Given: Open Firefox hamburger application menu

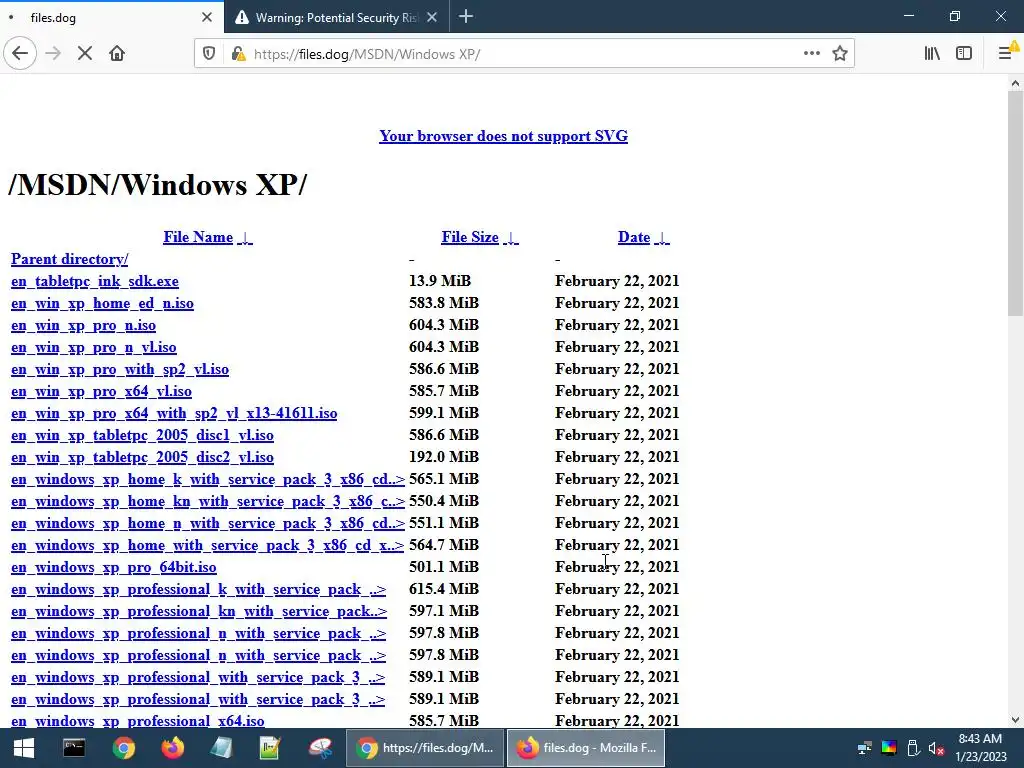Looking at the screenshot, I should point(1006,53).
